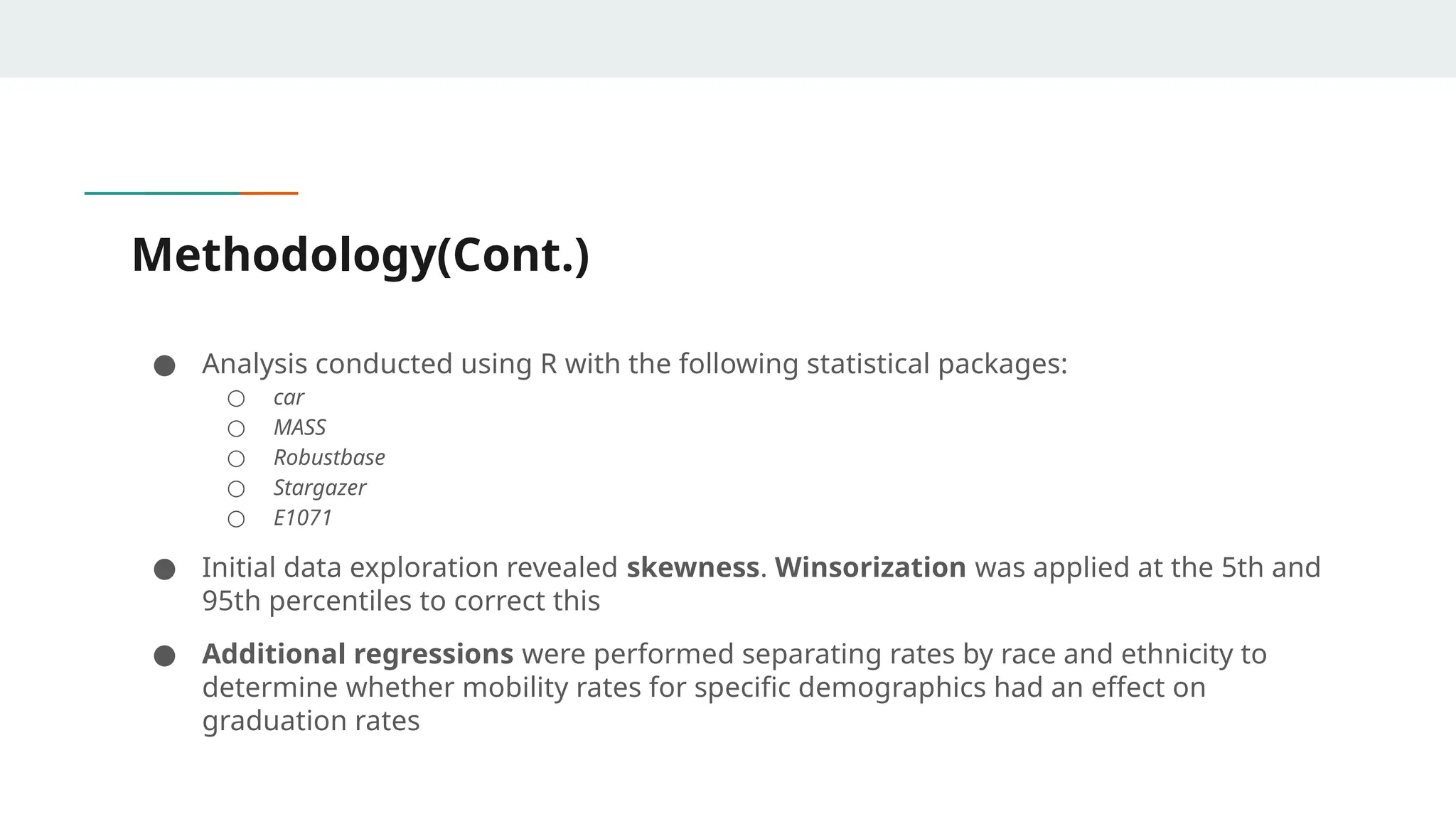Click the hollow bullet next to "MASS"
The image size is (1456, 819).
pos(236,429)
